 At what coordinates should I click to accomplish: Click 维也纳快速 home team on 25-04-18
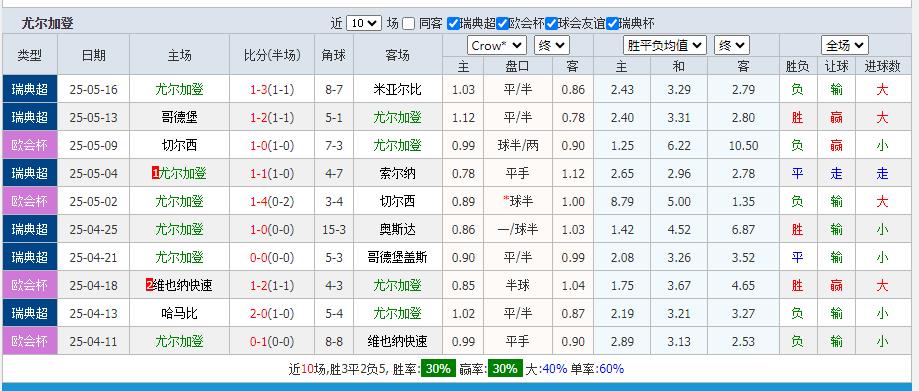coord(182,285)
